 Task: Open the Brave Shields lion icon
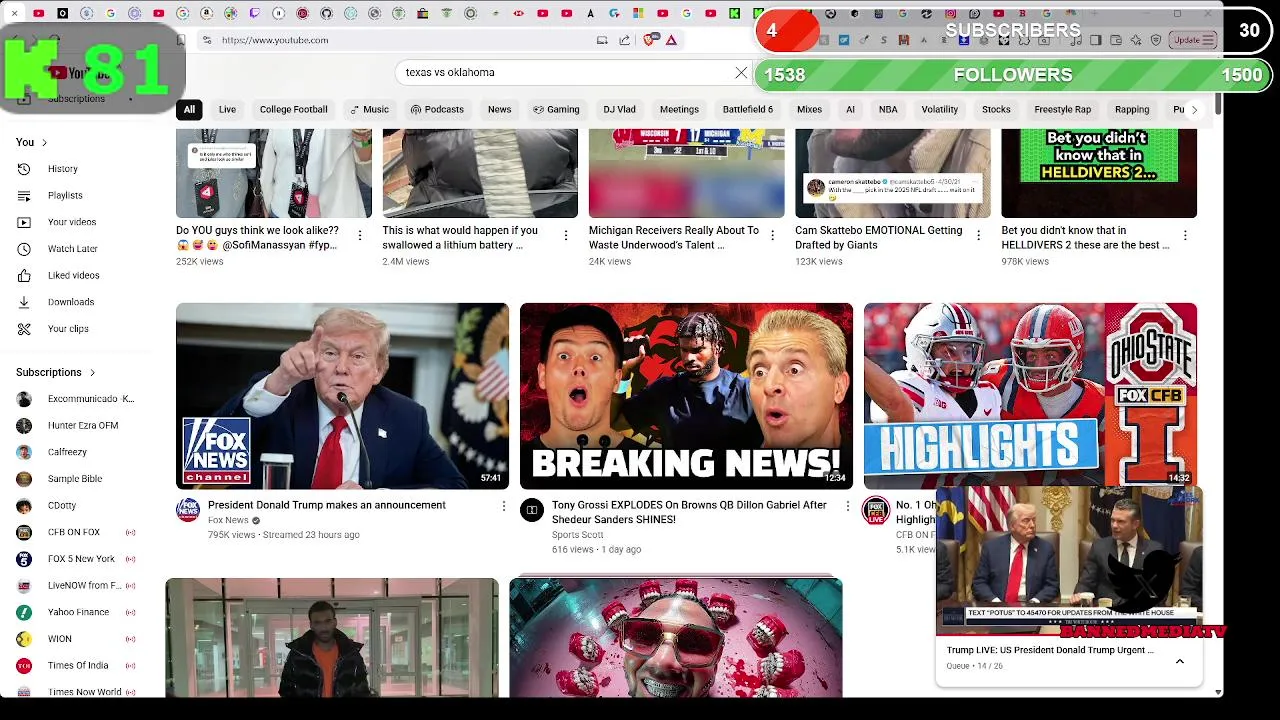coord(651,40)
